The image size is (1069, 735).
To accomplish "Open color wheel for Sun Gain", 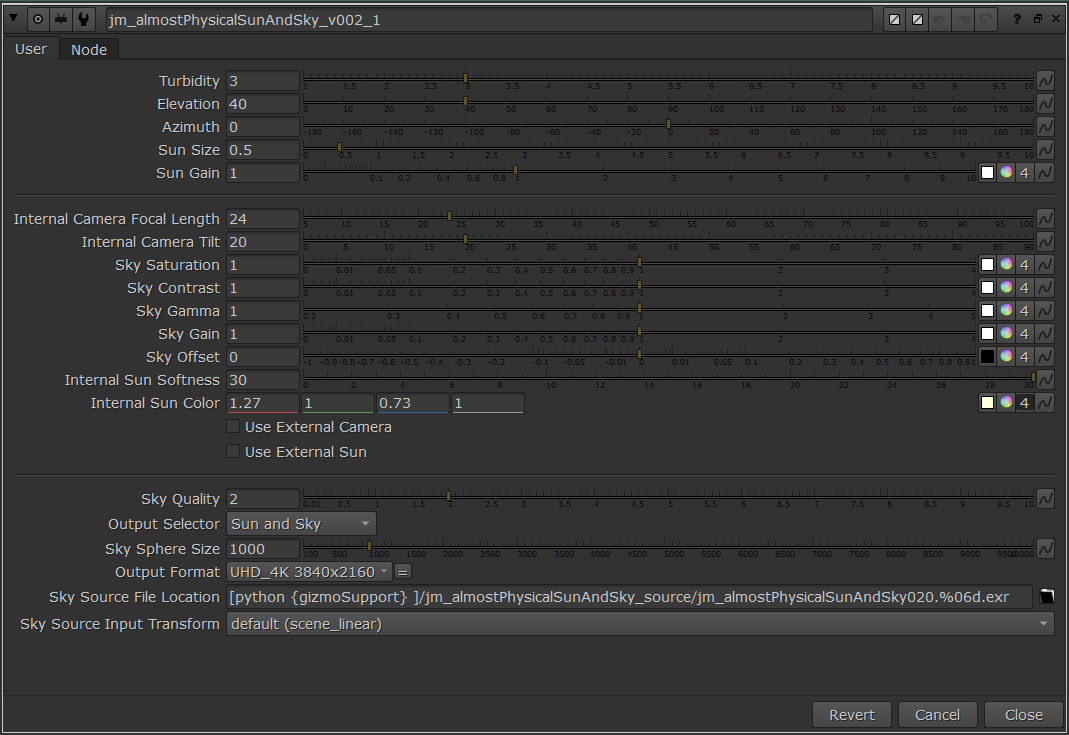I will 1006,173.
